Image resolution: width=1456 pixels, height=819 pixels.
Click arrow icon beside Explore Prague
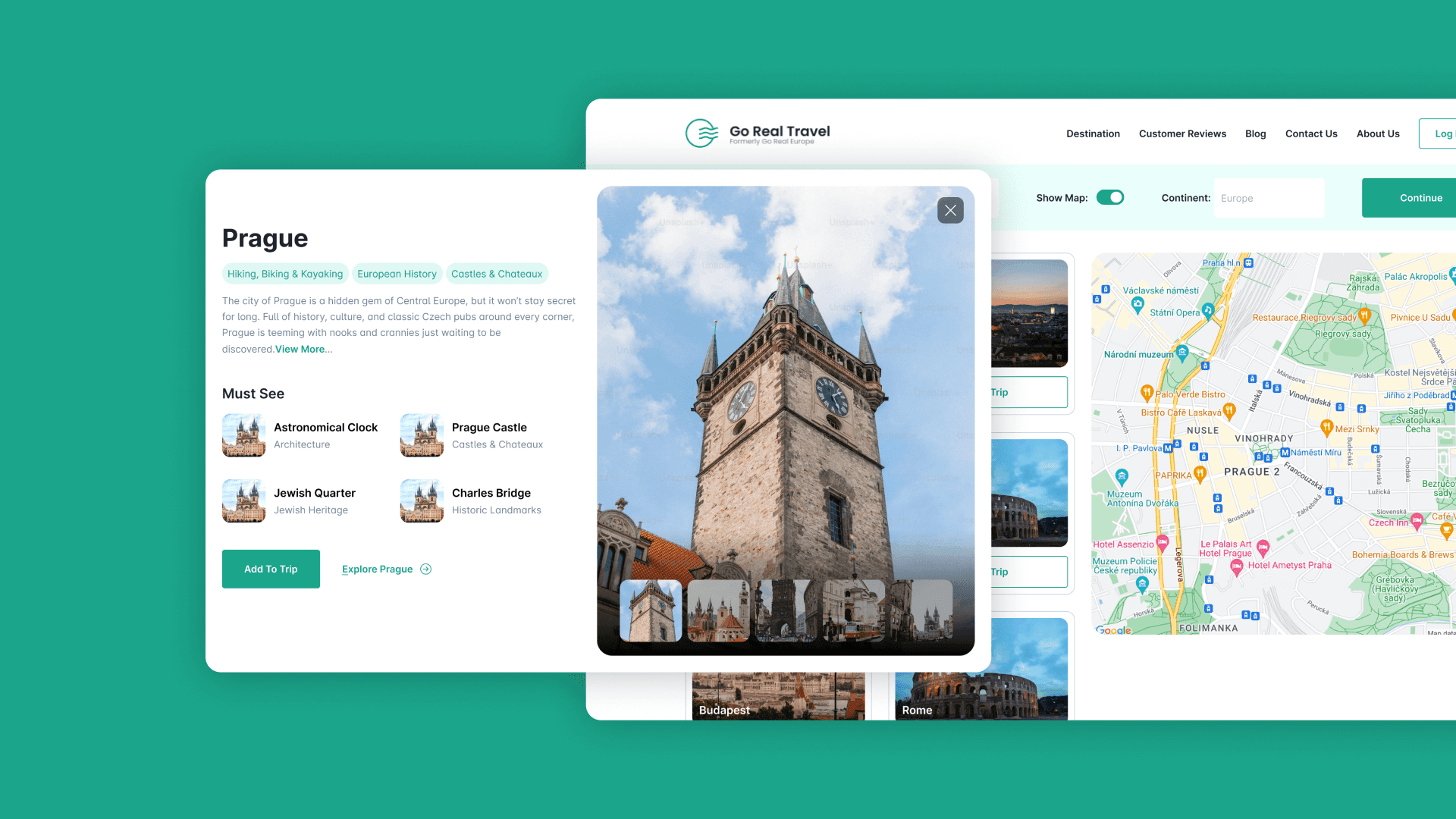pyautogui.click(x=426, y=570)
